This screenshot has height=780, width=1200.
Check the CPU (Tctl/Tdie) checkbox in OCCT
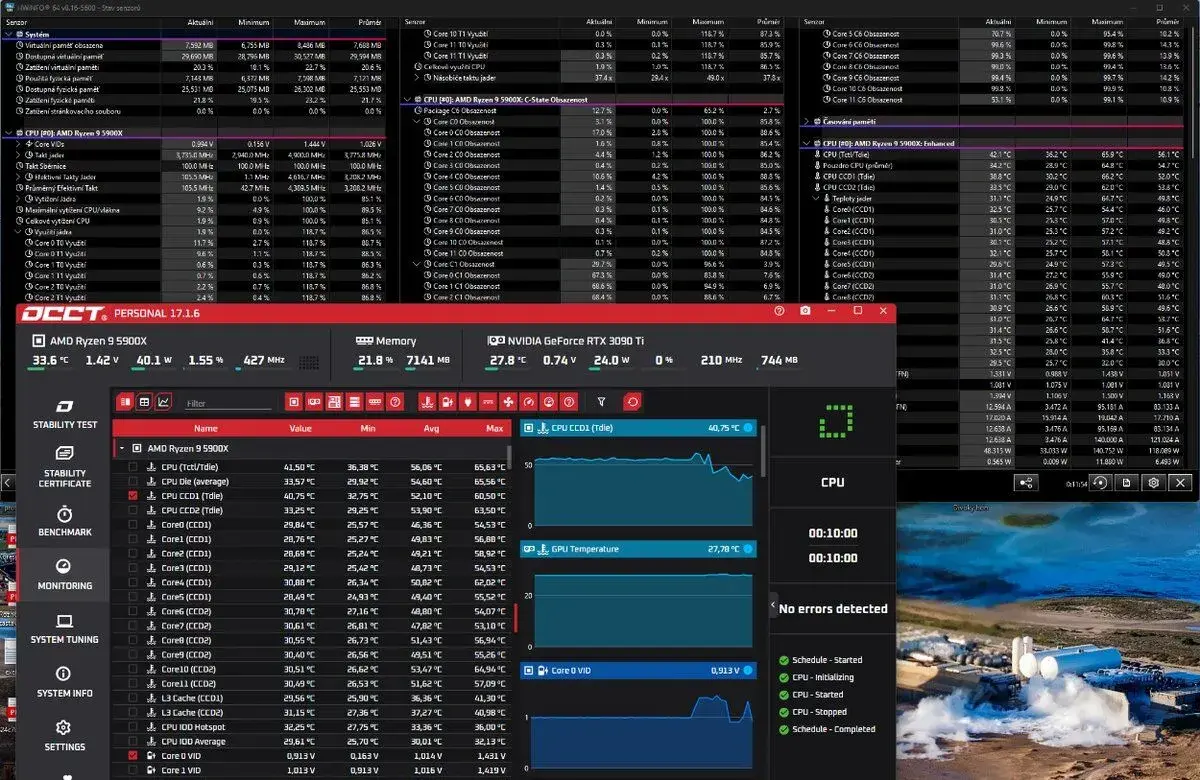pyautogui.click(x=133, y=467)
